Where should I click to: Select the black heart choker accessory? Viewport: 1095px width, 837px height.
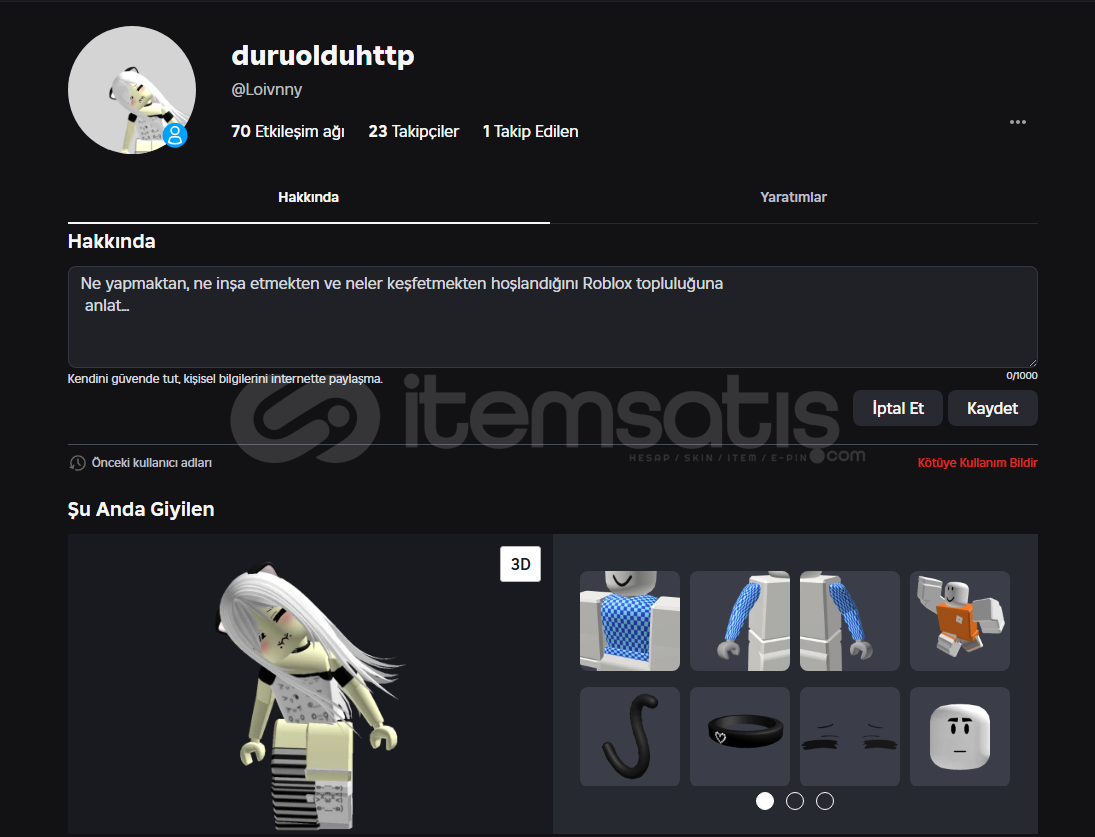click(x=740, y=736)
